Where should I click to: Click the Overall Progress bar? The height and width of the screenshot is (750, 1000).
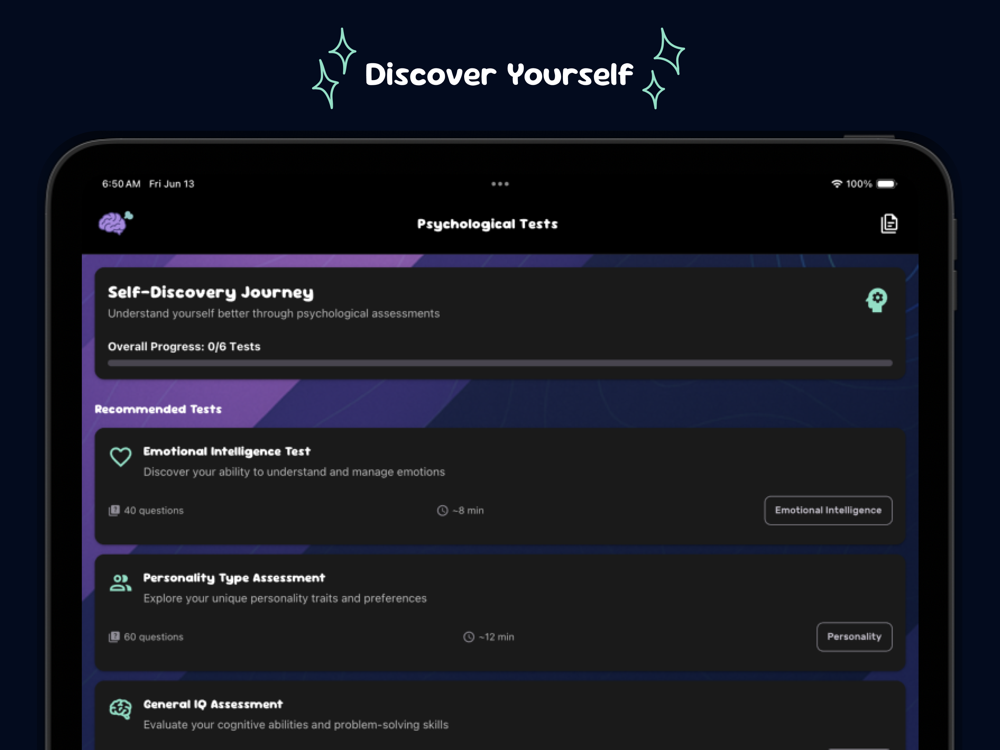[x=500, y=363]
